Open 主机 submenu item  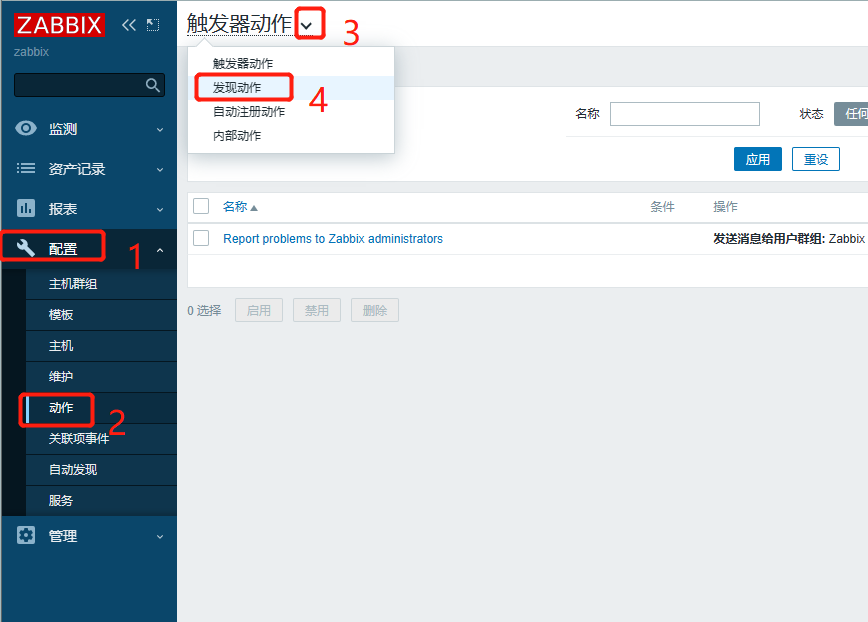point(101,346)
